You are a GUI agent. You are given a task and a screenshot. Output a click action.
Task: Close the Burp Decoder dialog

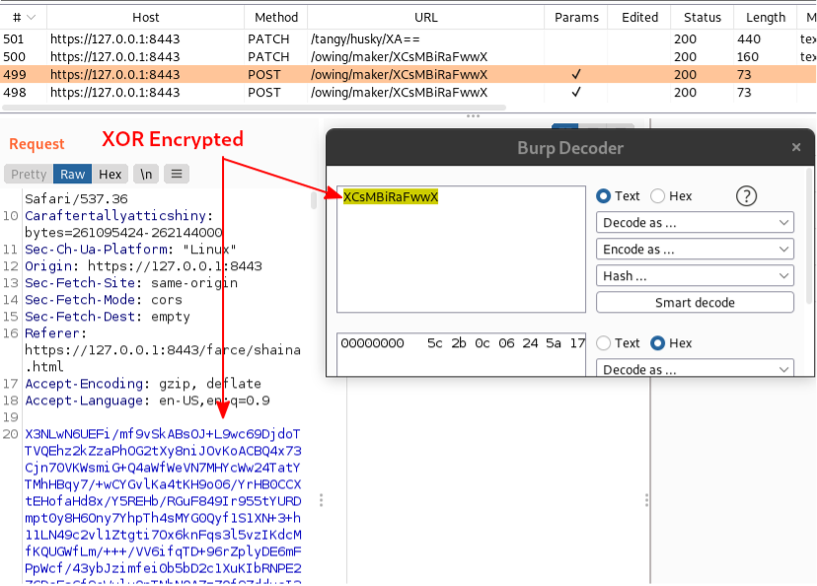796,148
